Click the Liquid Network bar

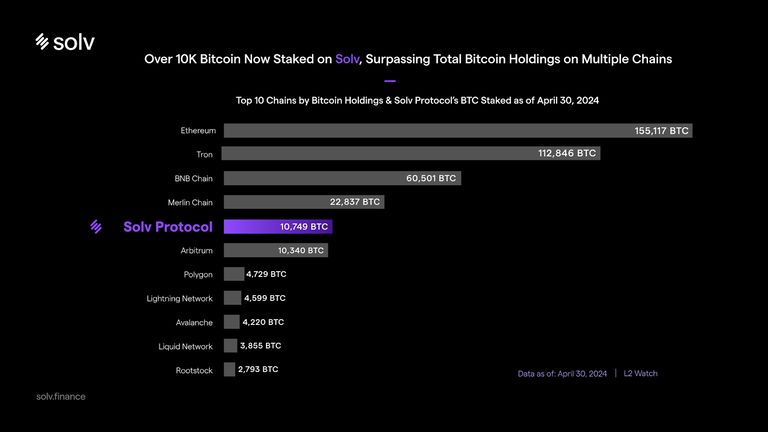pos(231,346)
